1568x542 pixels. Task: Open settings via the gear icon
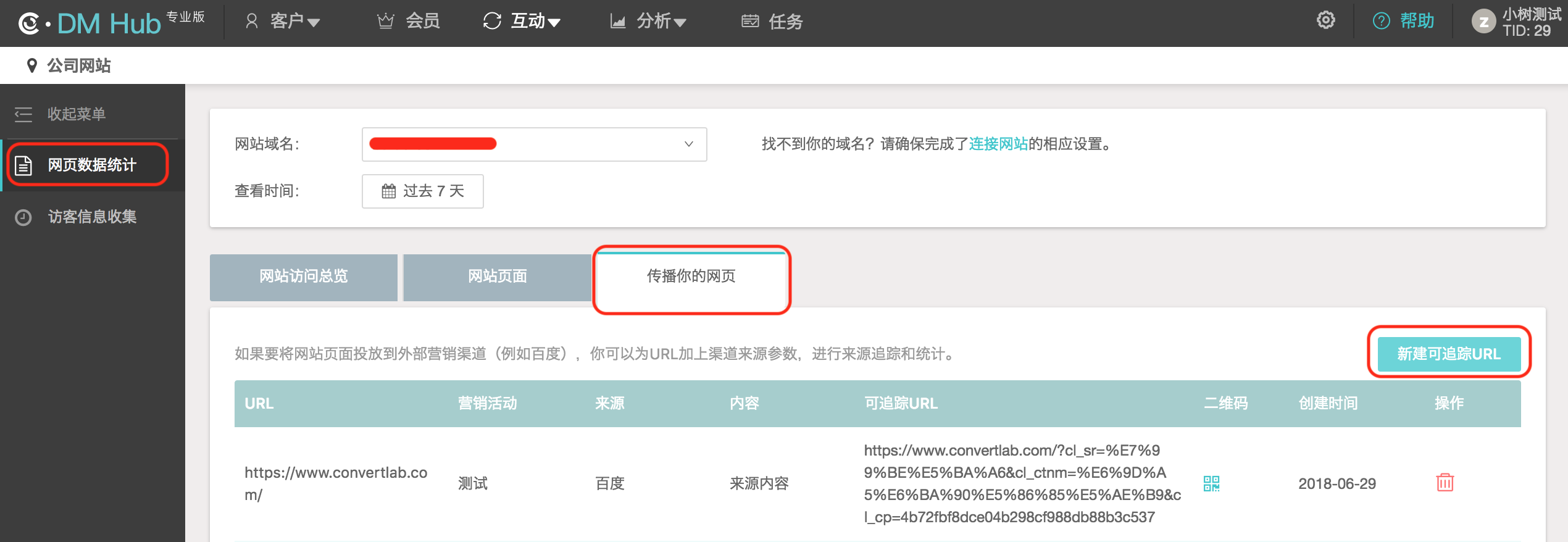pyautogui.click(x=1325, y=20)
